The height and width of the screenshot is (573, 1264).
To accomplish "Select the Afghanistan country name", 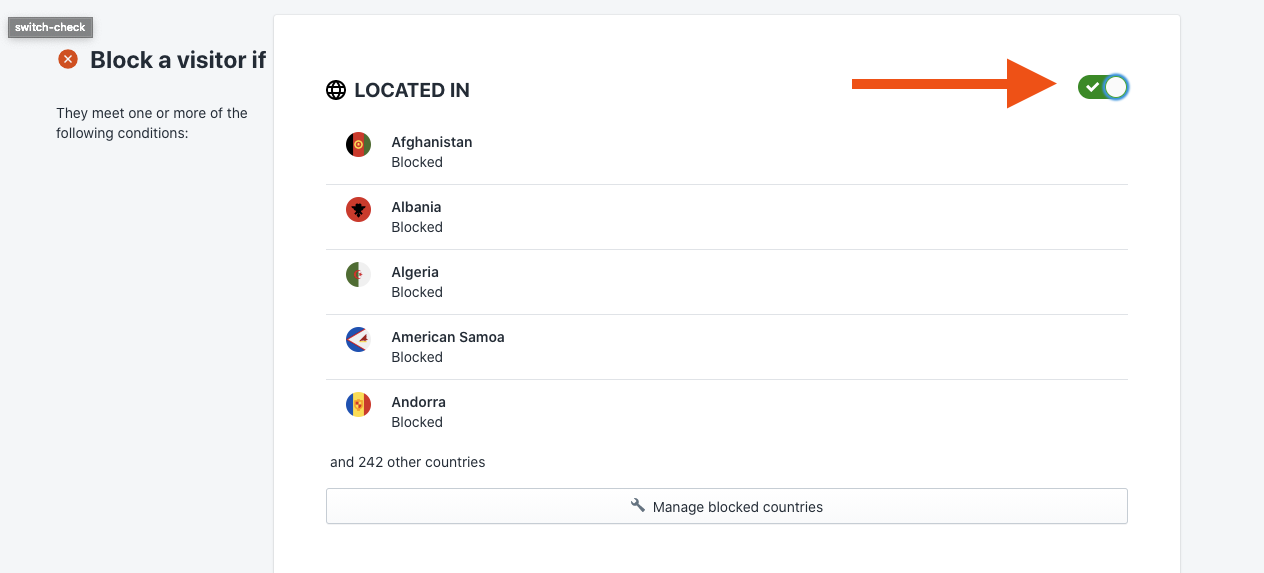I will [432, 142].
